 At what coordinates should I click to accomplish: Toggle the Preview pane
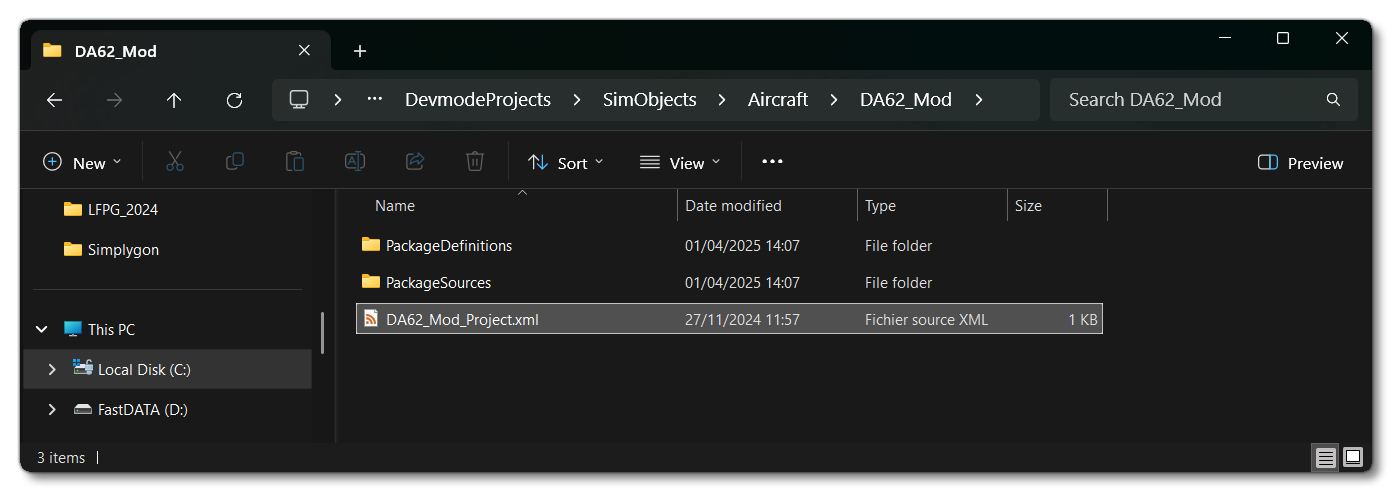[1300, 163]
